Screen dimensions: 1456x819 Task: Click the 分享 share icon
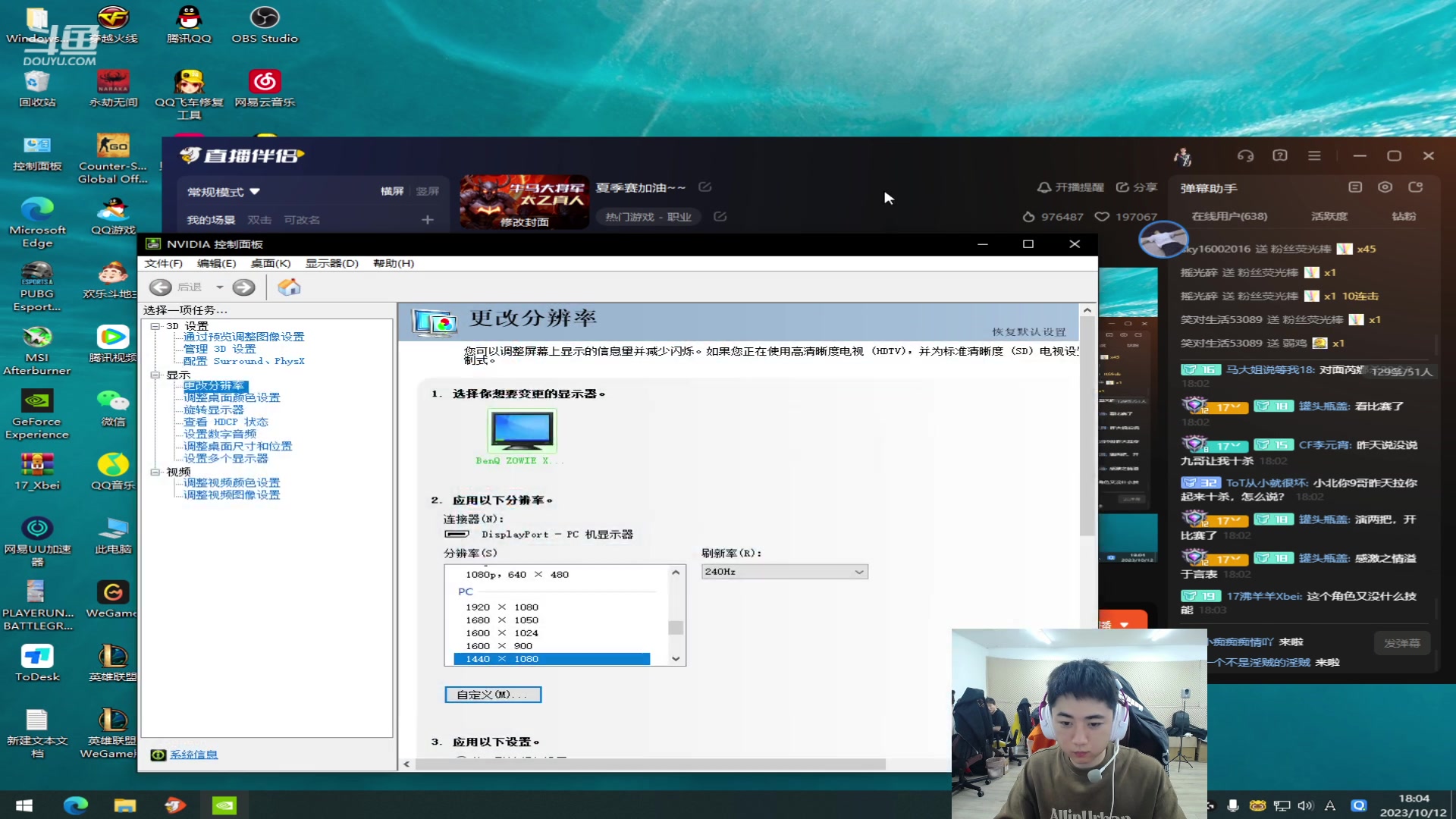pyautogui.click(x=1121, y=187)
